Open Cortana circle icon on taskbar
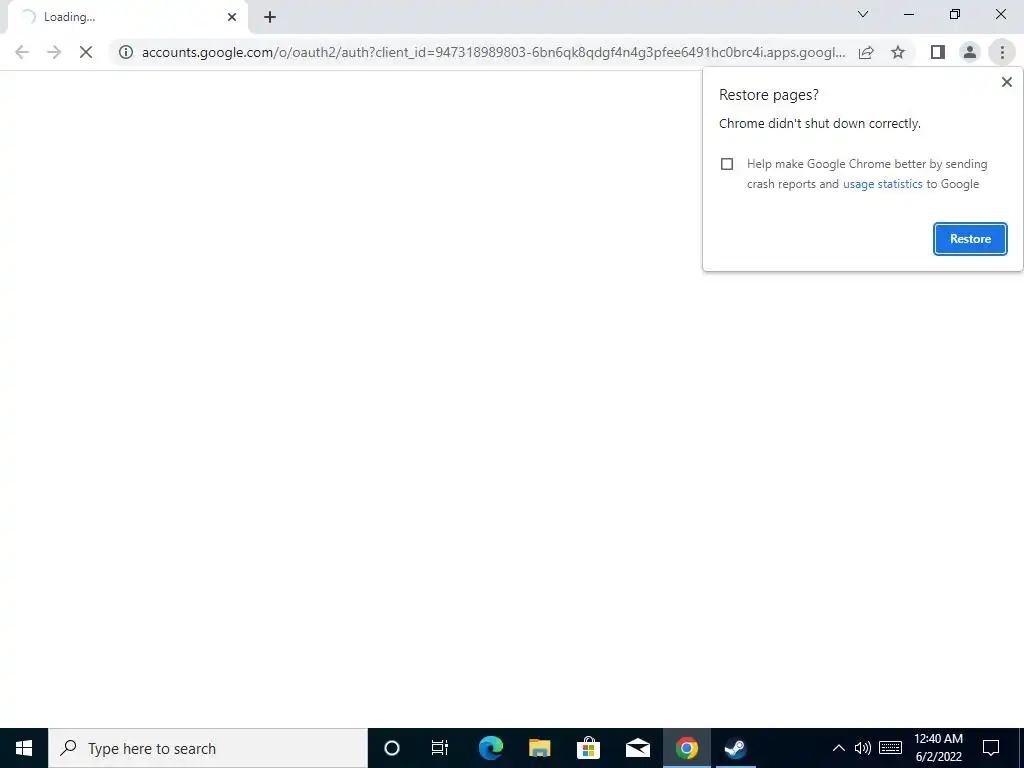Image resolution: width=1024 pixels, height=768 pixels. pos(392,748)
